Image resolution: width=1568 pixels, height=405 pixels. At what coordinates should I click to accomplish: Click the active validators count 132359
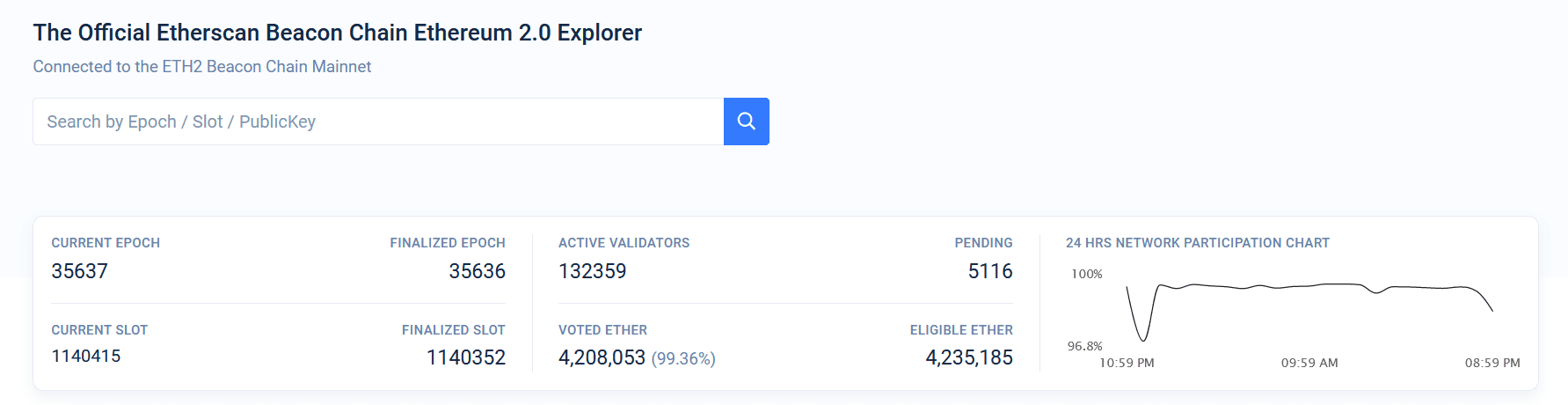[592, 271]
